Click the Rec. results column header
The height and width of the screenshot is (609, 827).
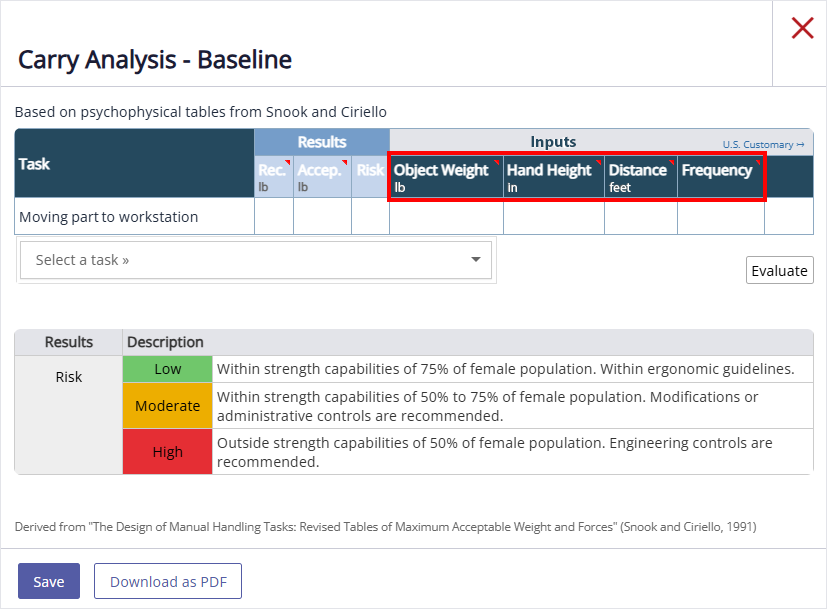[x=273, y=177]
